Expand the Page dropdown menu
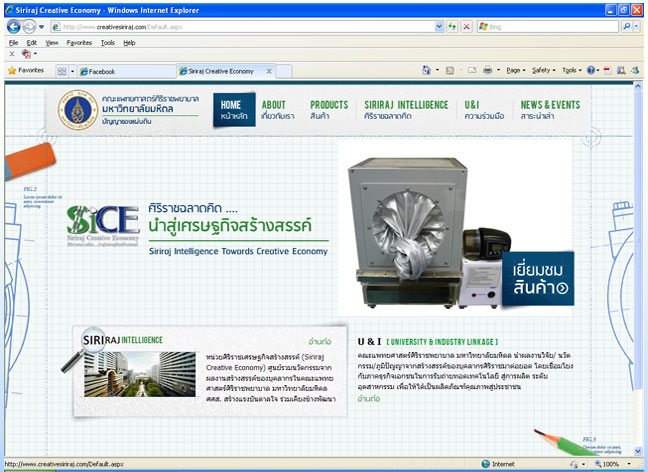The height and width of the screenshot is (472, 648). 516,71
